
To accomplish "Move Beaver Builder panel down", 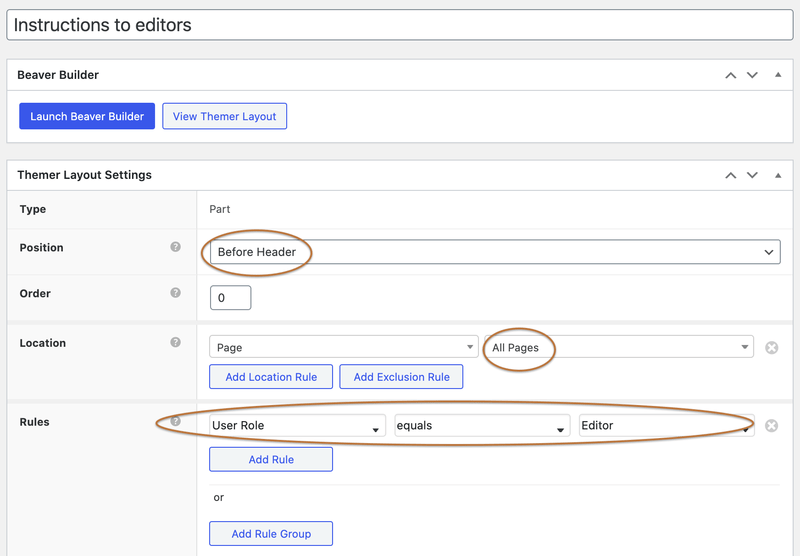I will tap(752, 75).
